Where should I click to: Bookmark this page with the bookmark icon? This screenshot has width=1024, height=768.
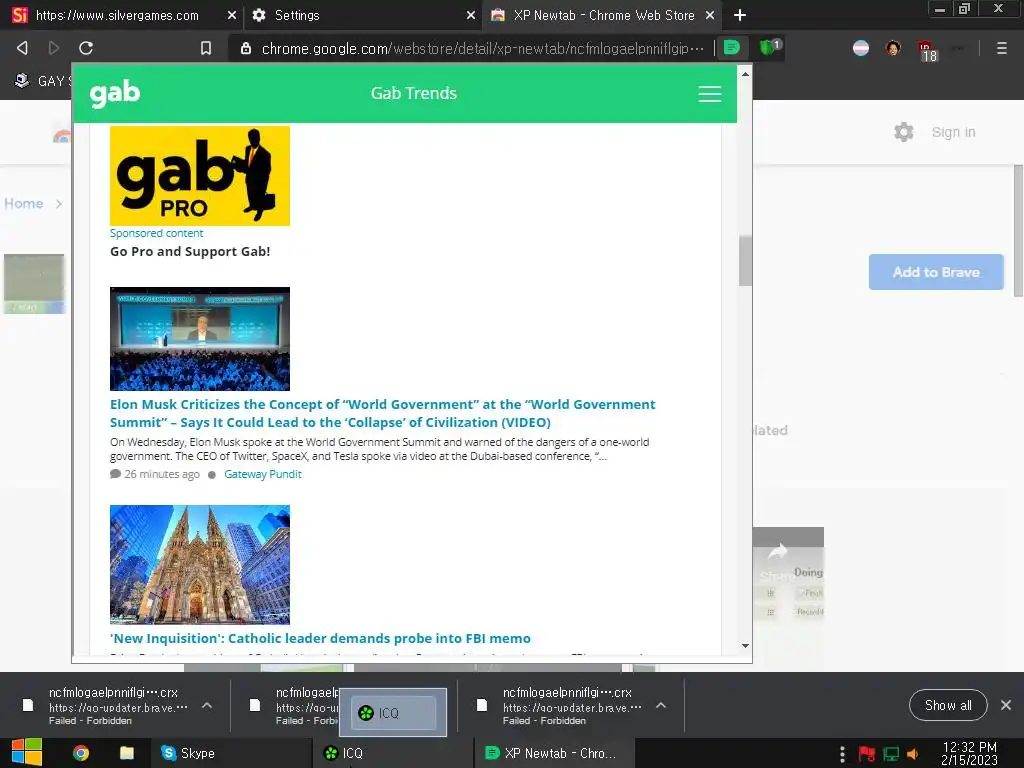pyautogui.click(x=206, y=48)
